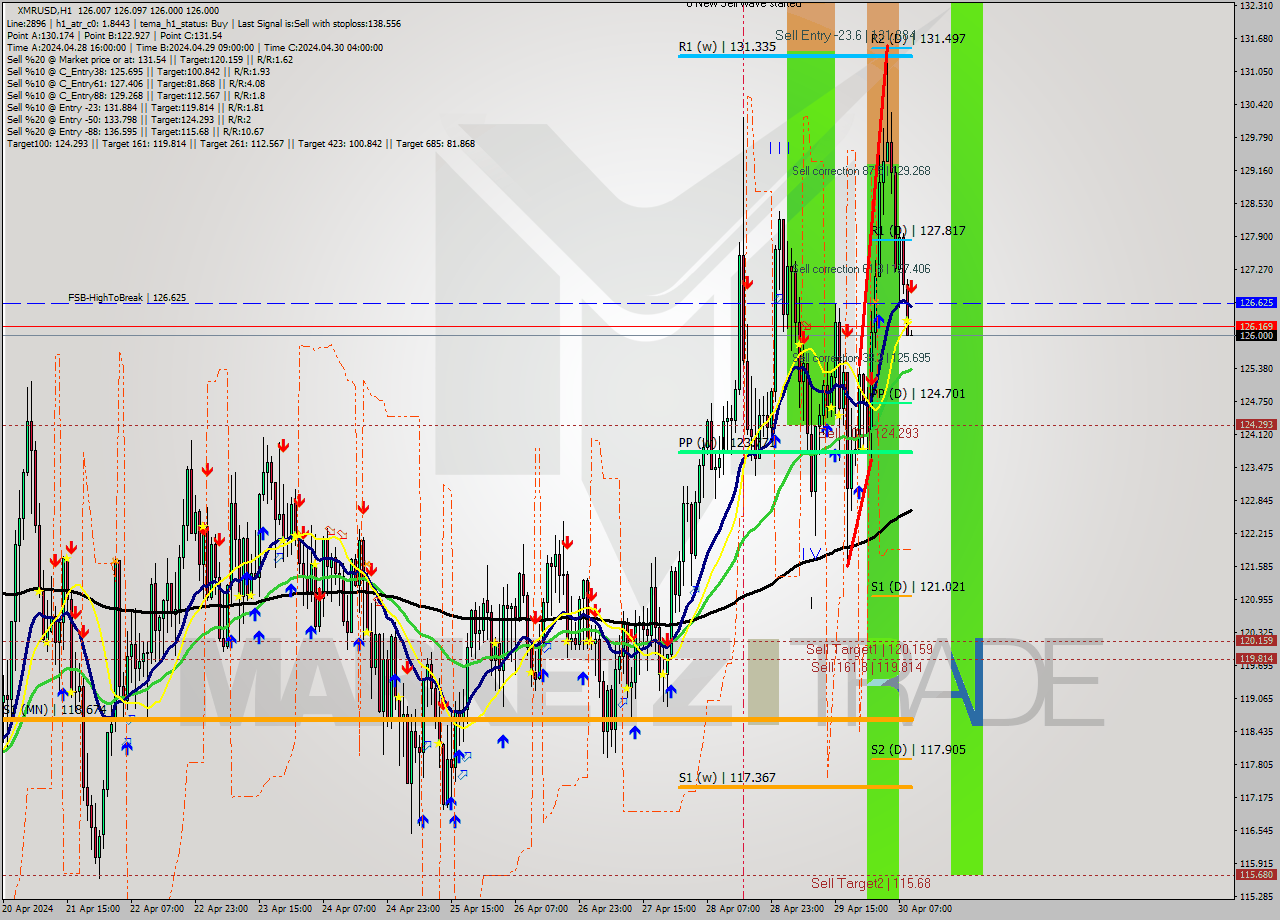Click the S1 (w) 117.367 weekly support label
Viewport: 1280px width, 920px height.
[727, 777]
